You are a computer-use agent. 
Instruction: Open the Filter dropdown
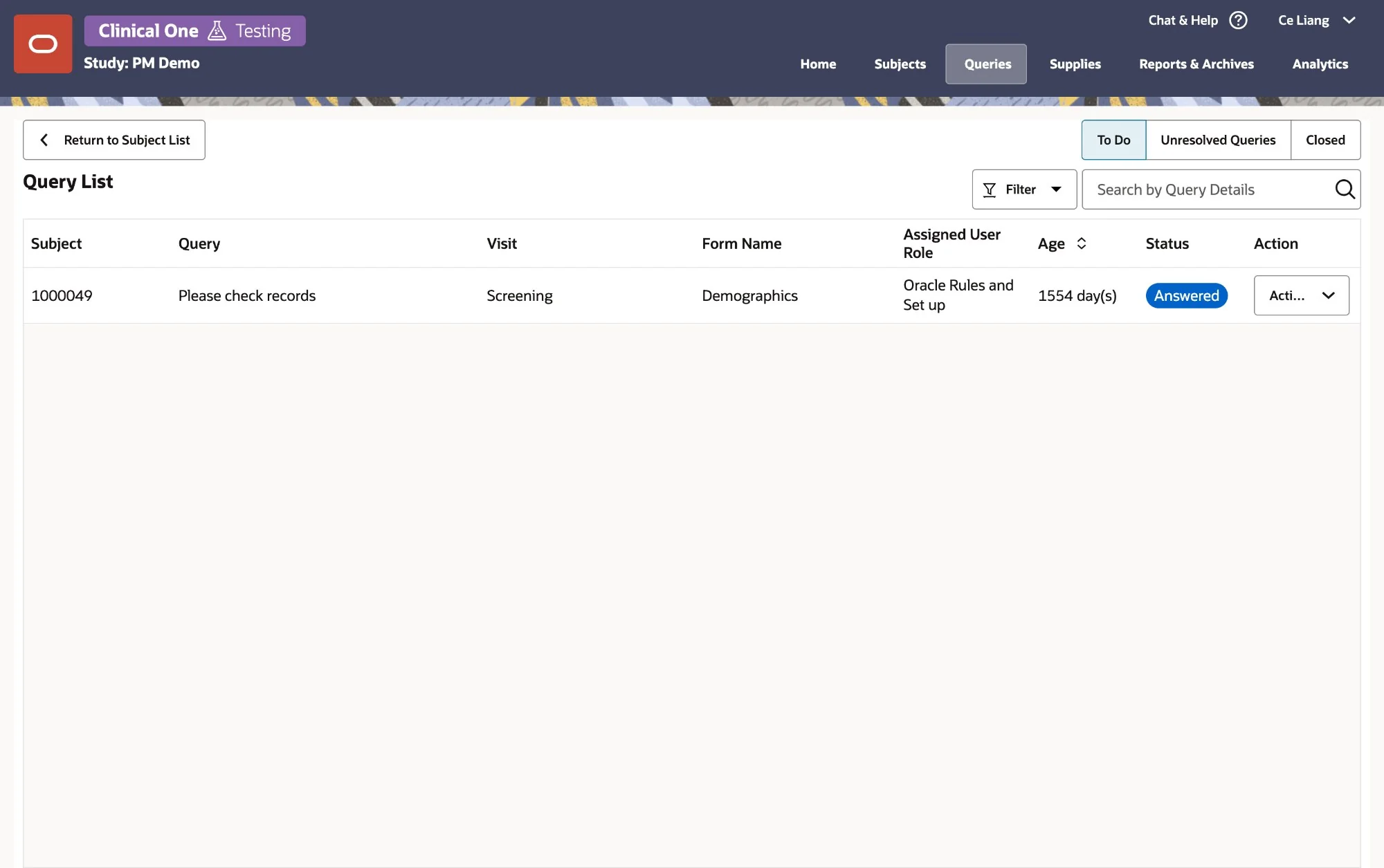point(1024,190)
